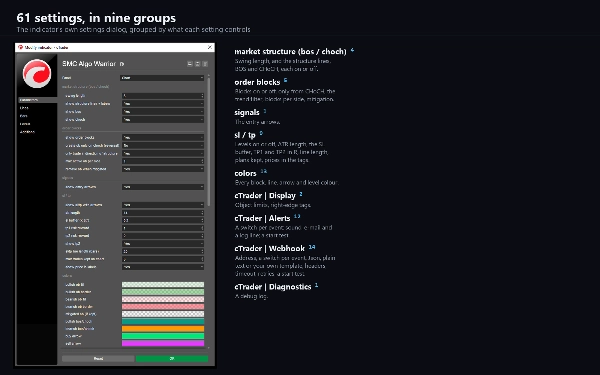
Task: Click the 'order blocks' group heading
Action: [257, 82]
